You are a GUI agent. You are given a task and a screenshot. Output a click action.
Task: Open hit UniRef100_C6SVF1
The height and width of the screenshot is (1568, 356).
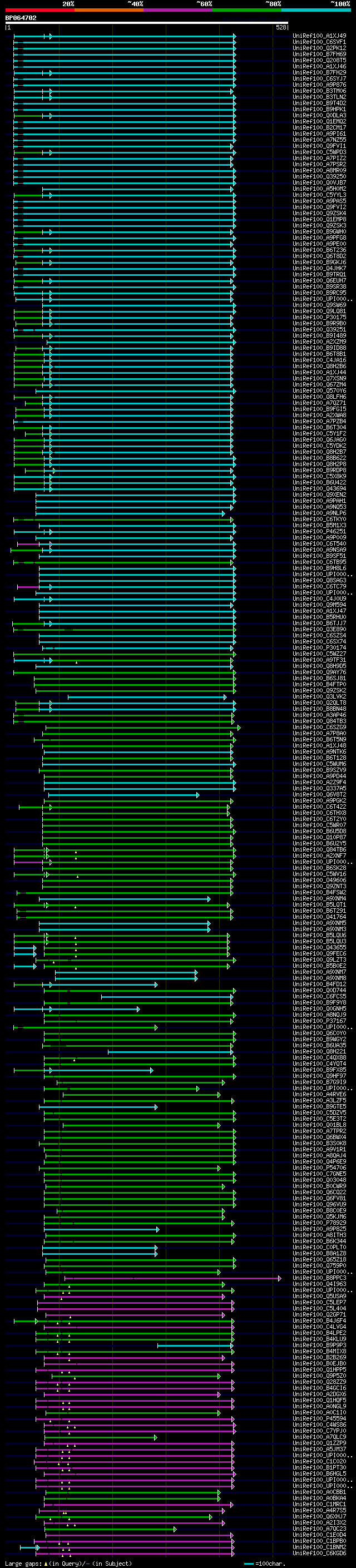[319, 42]
